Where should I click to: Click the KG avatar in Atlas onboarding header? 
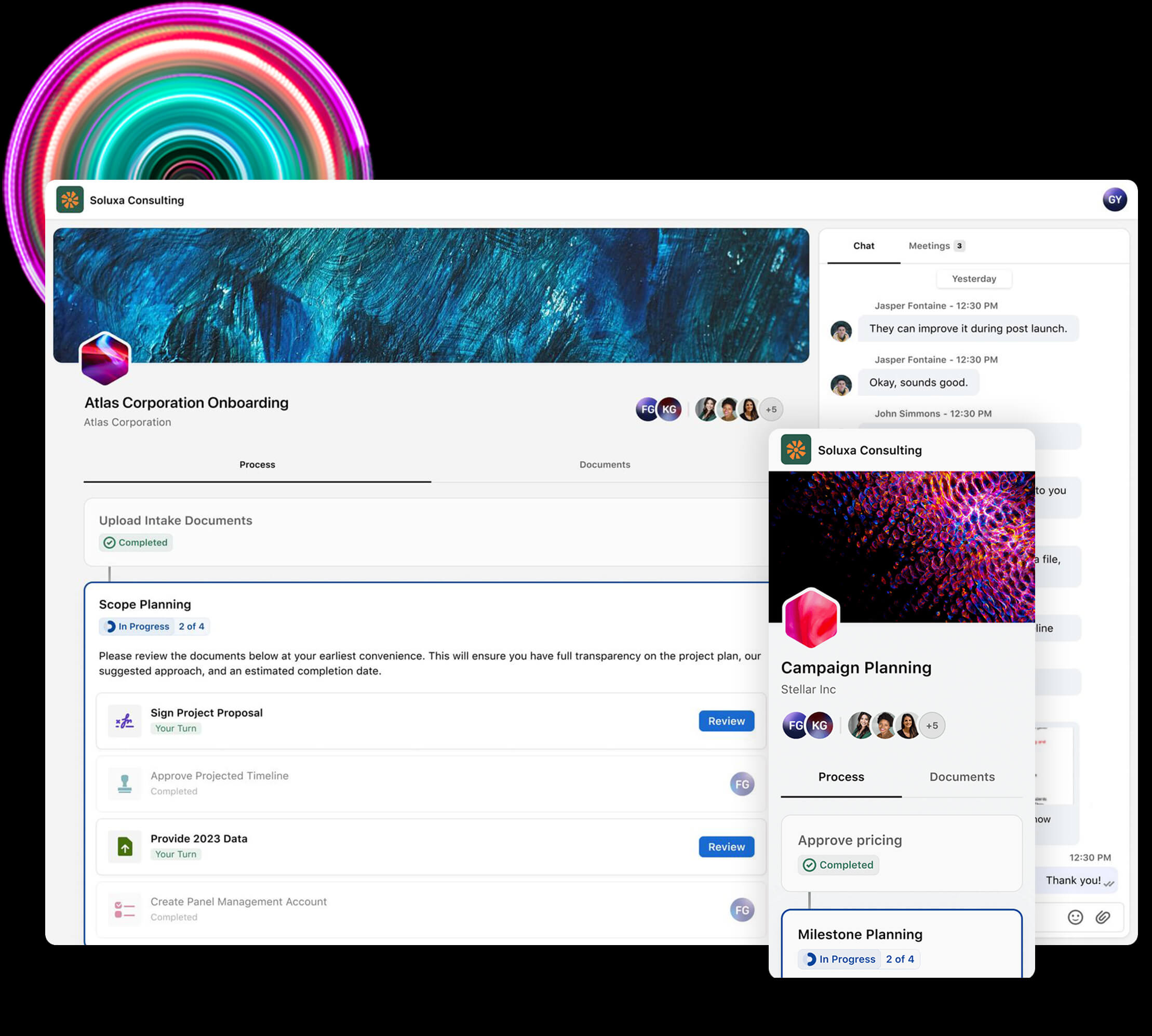pyautogui.click(x=669, y=409)
